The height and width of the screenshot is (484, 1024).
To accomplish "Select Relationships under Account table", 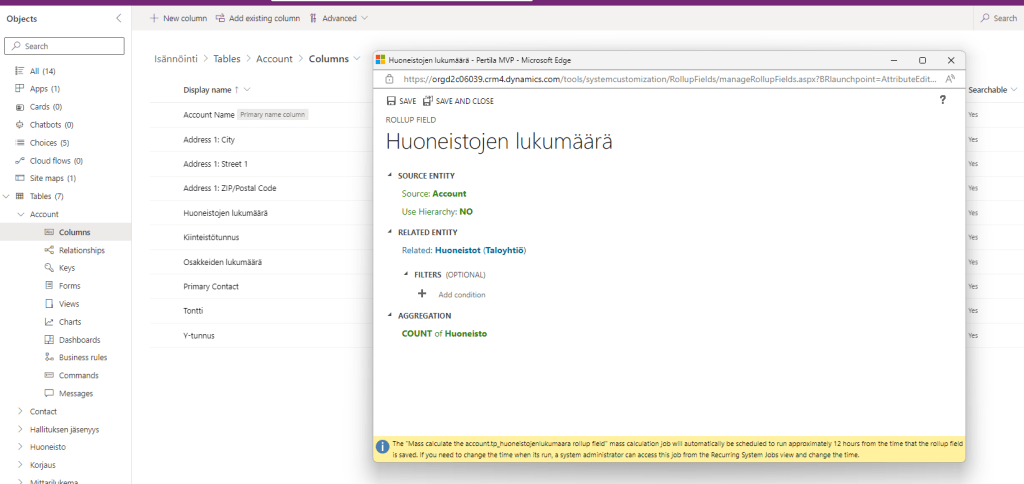I will click(81, 250).
